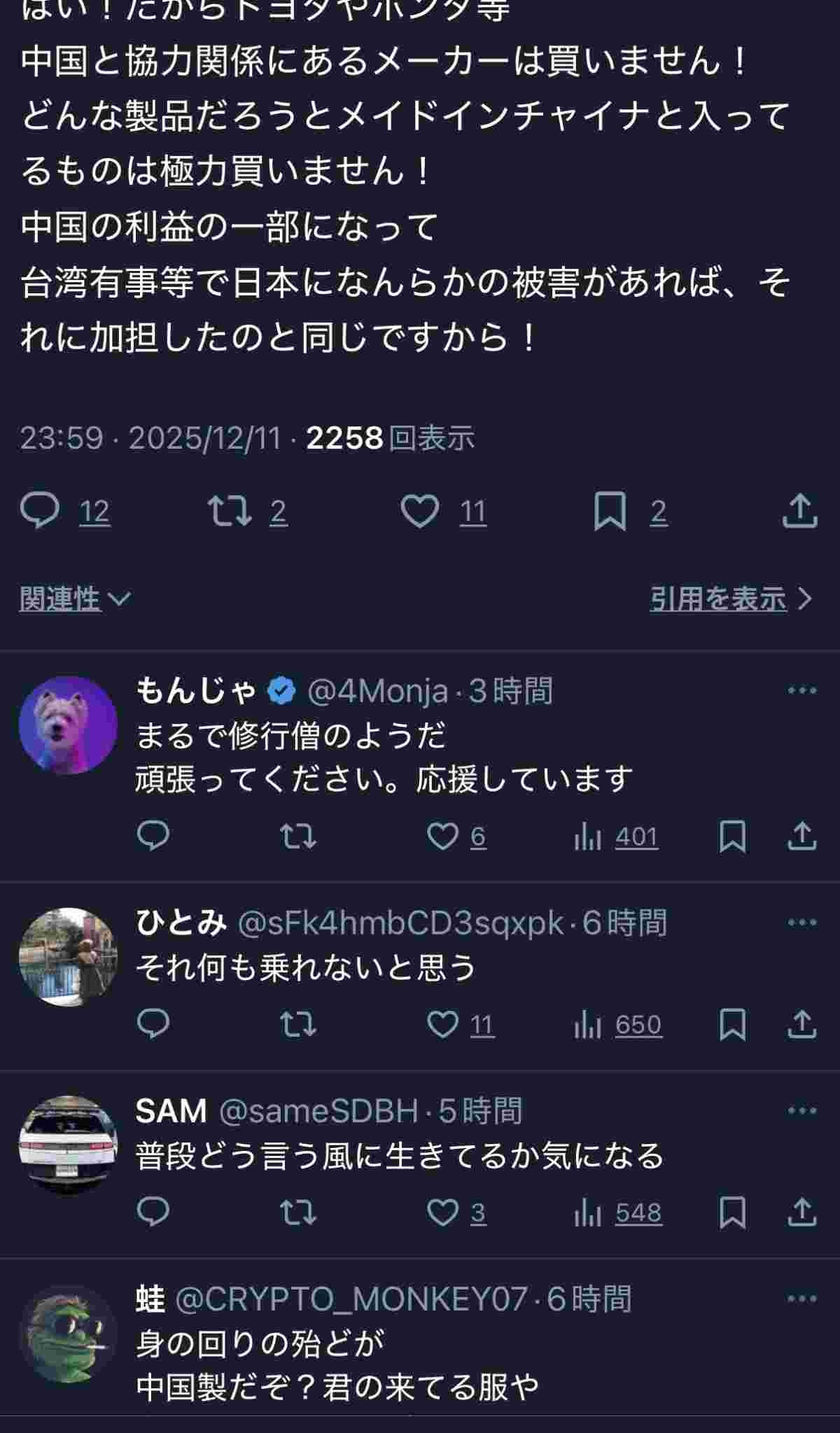Screen dimensions: 840x1433
Task: Repost SAM's reply
Action: coord(298,1212)
